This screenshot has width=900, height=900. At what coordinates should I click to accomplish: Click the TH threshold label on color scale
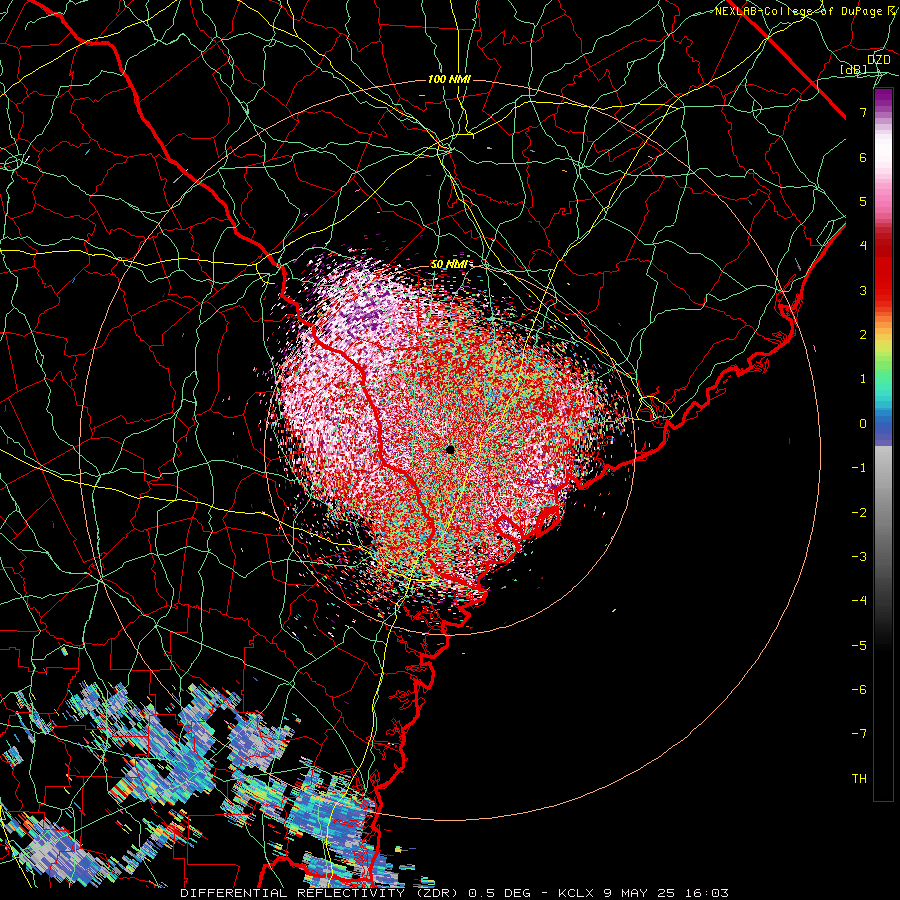tap(859, 779)
